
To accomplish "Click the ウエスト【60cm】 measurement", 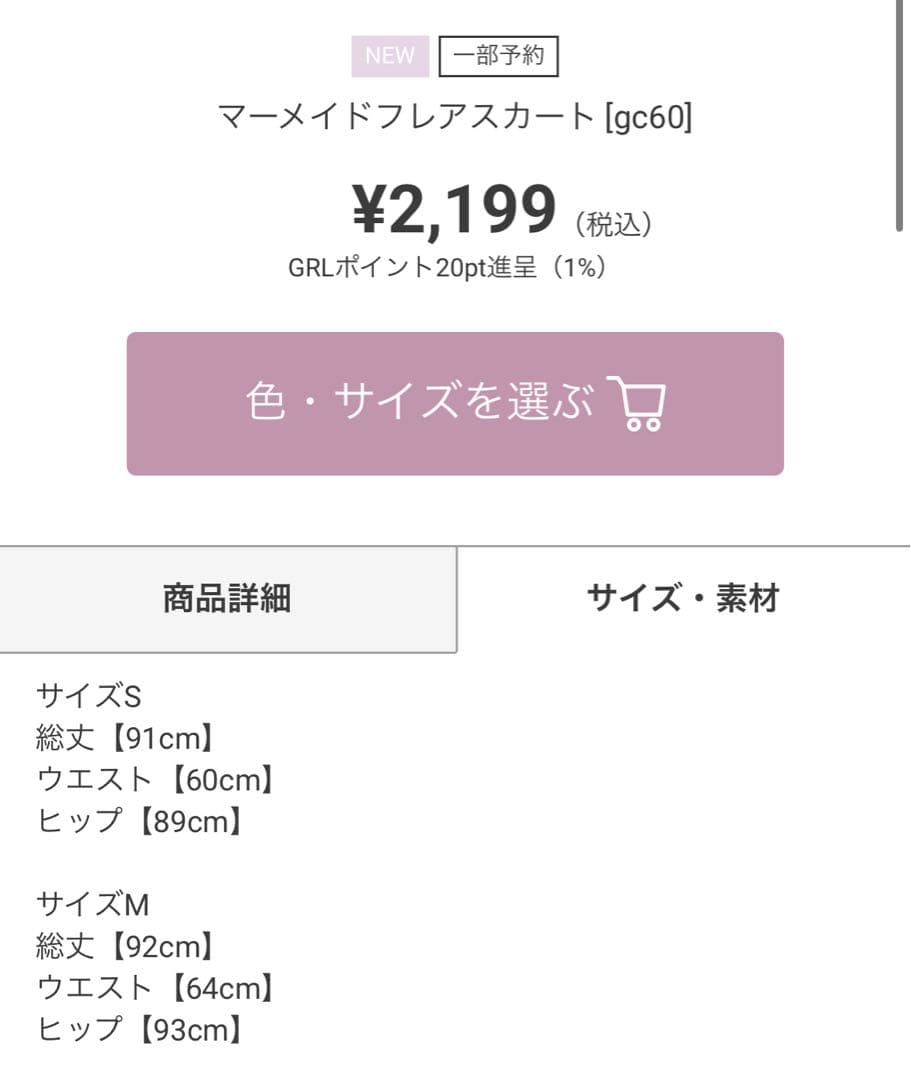I will [x=156, y=779].
